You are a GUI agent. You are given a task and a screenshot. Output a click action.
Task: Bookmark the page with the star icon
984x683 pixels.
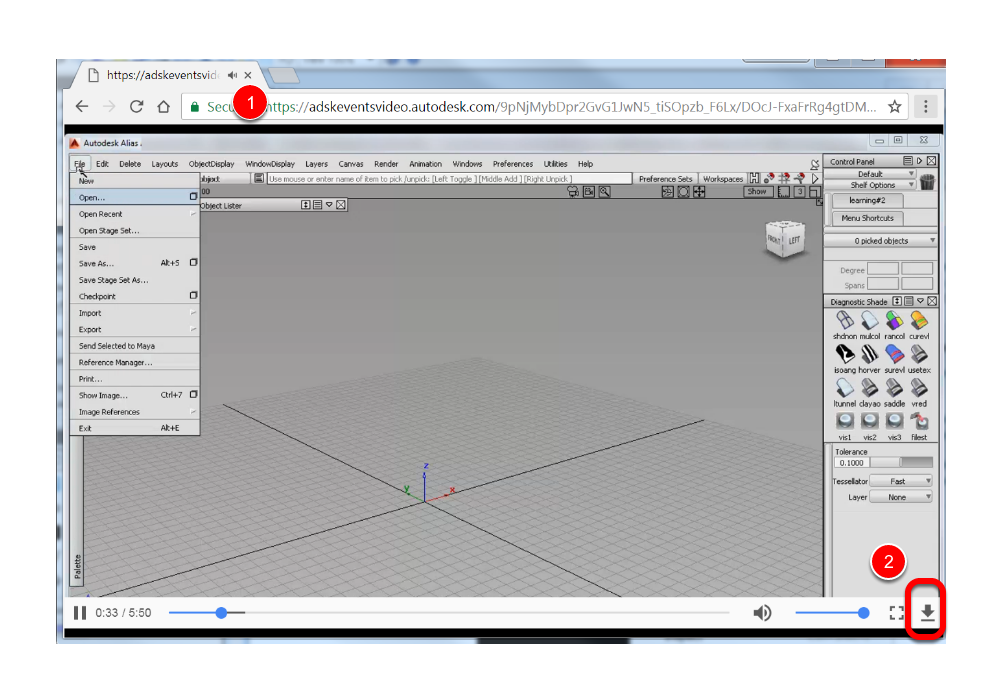point(895,107)
